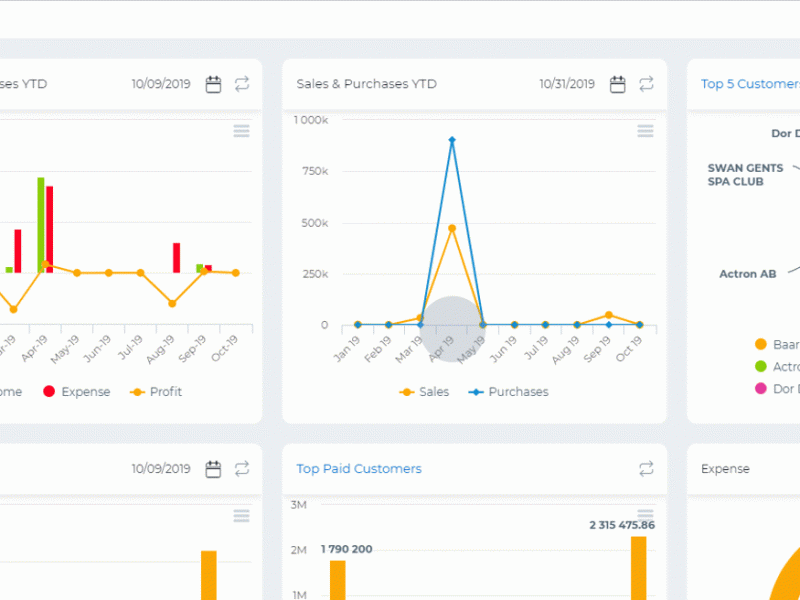Open the hamburger menu of the expenses YTD chart

click(x=241, y=131)
